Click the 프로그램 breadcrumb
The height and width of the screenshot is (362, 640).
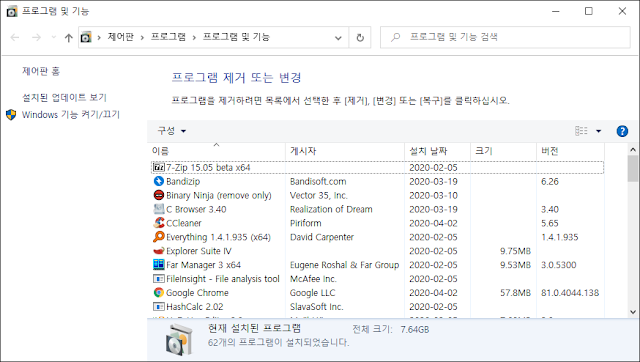point(168,37)
